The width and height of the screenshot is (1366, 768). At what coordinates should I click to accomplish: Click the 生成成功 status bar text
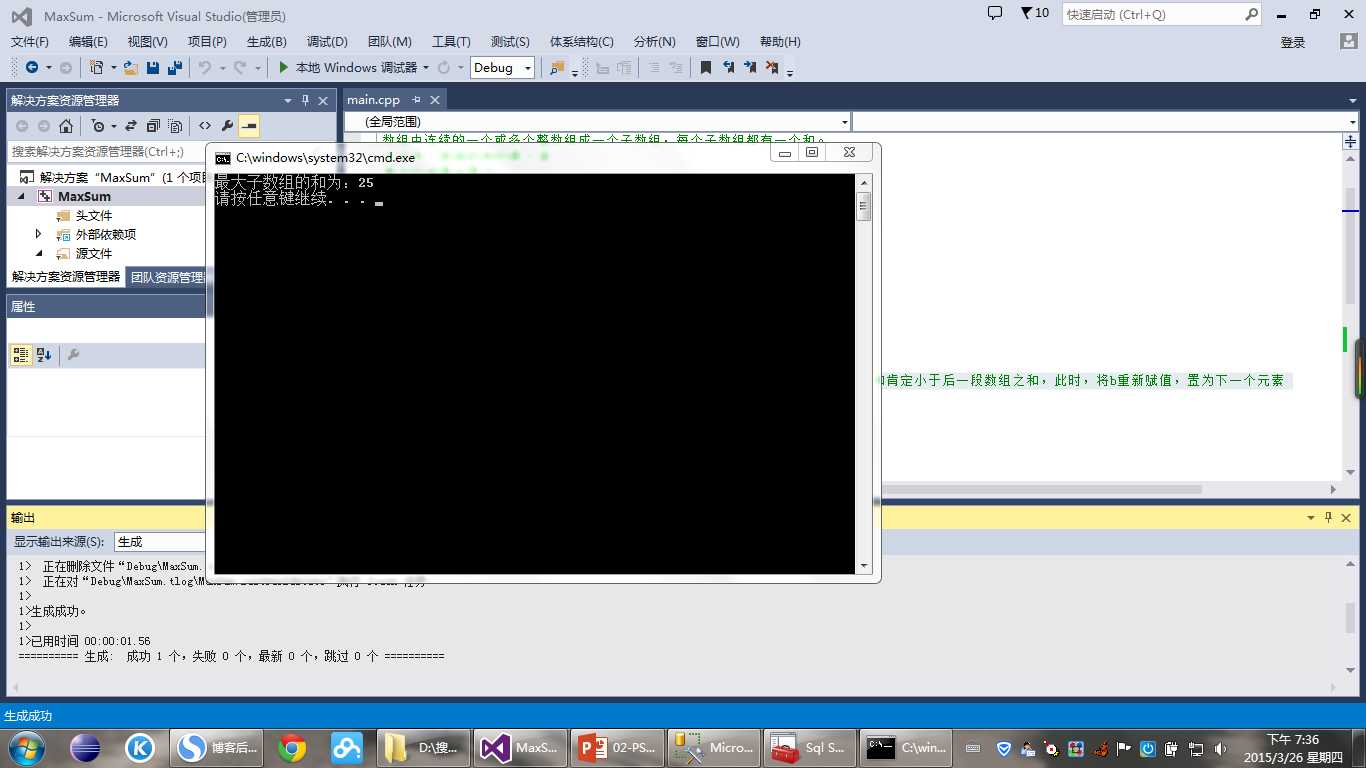pyautogui.click(x=28, y=716)
